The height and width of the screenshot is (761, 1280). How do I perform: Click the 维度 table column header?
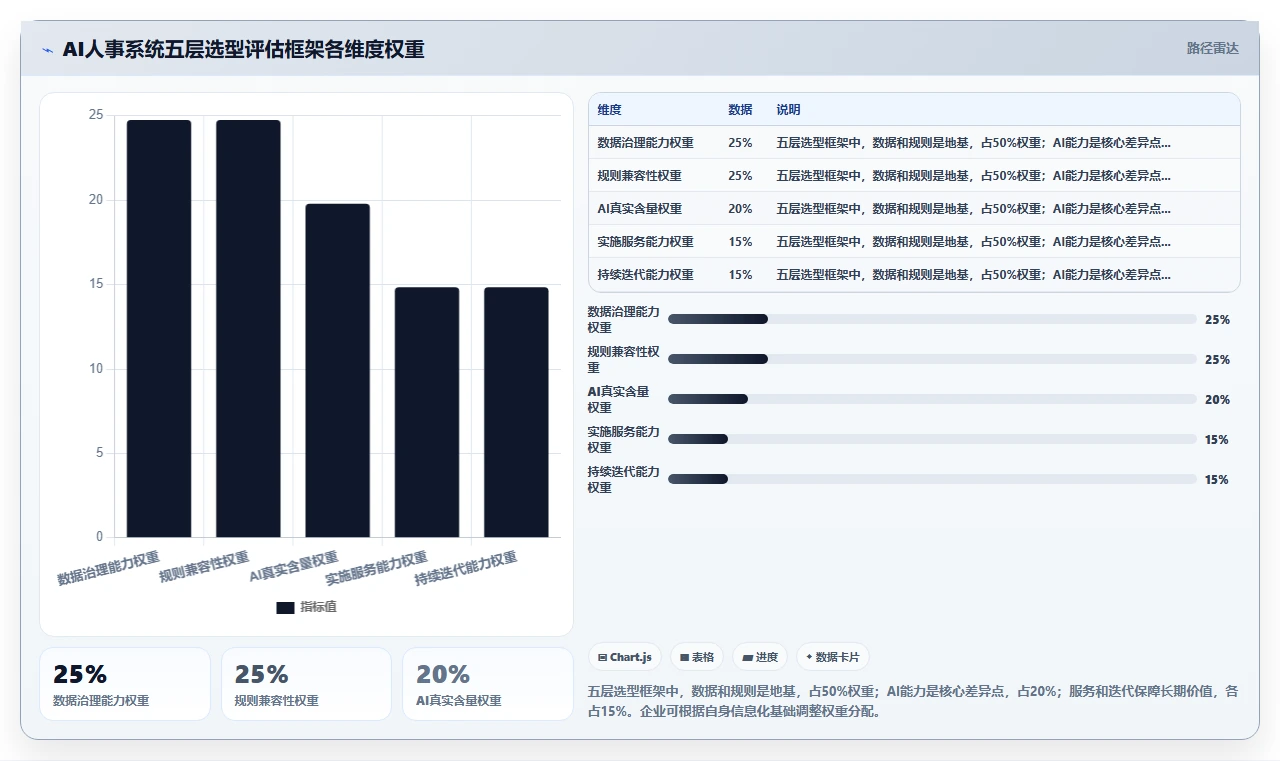tap(609, 110)
